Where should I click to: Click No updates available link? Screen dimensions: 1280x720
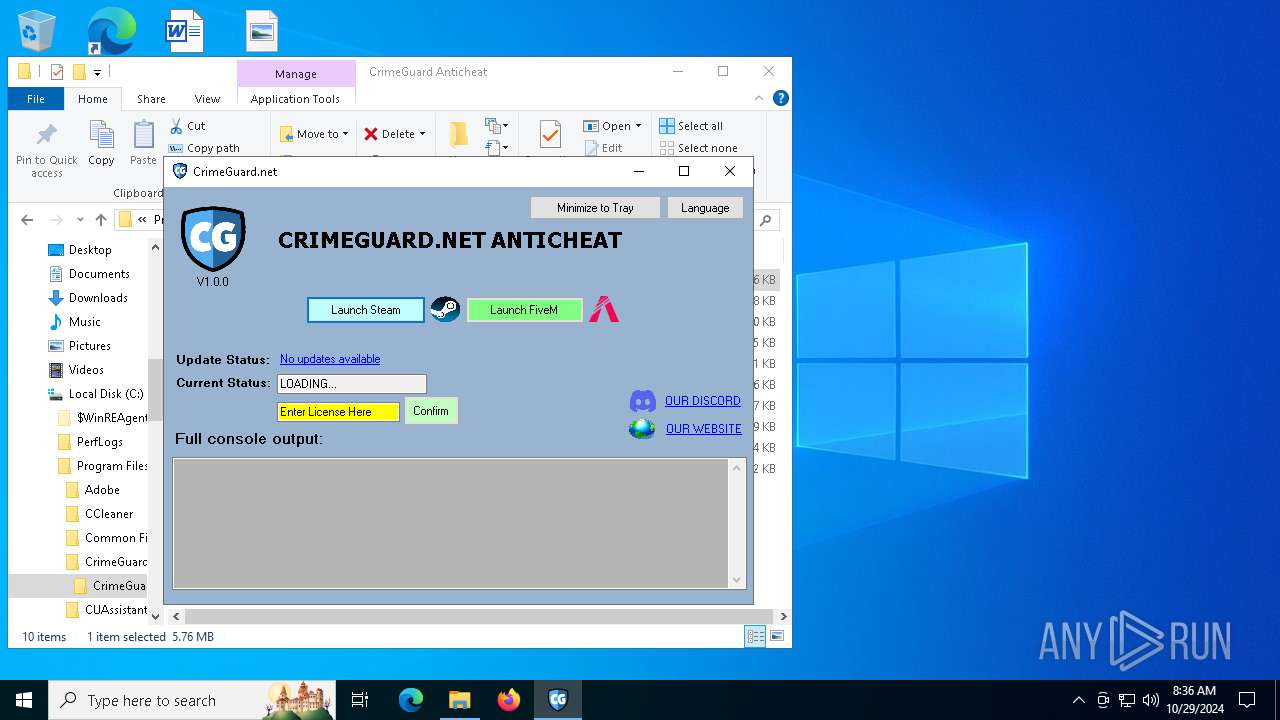330,359
